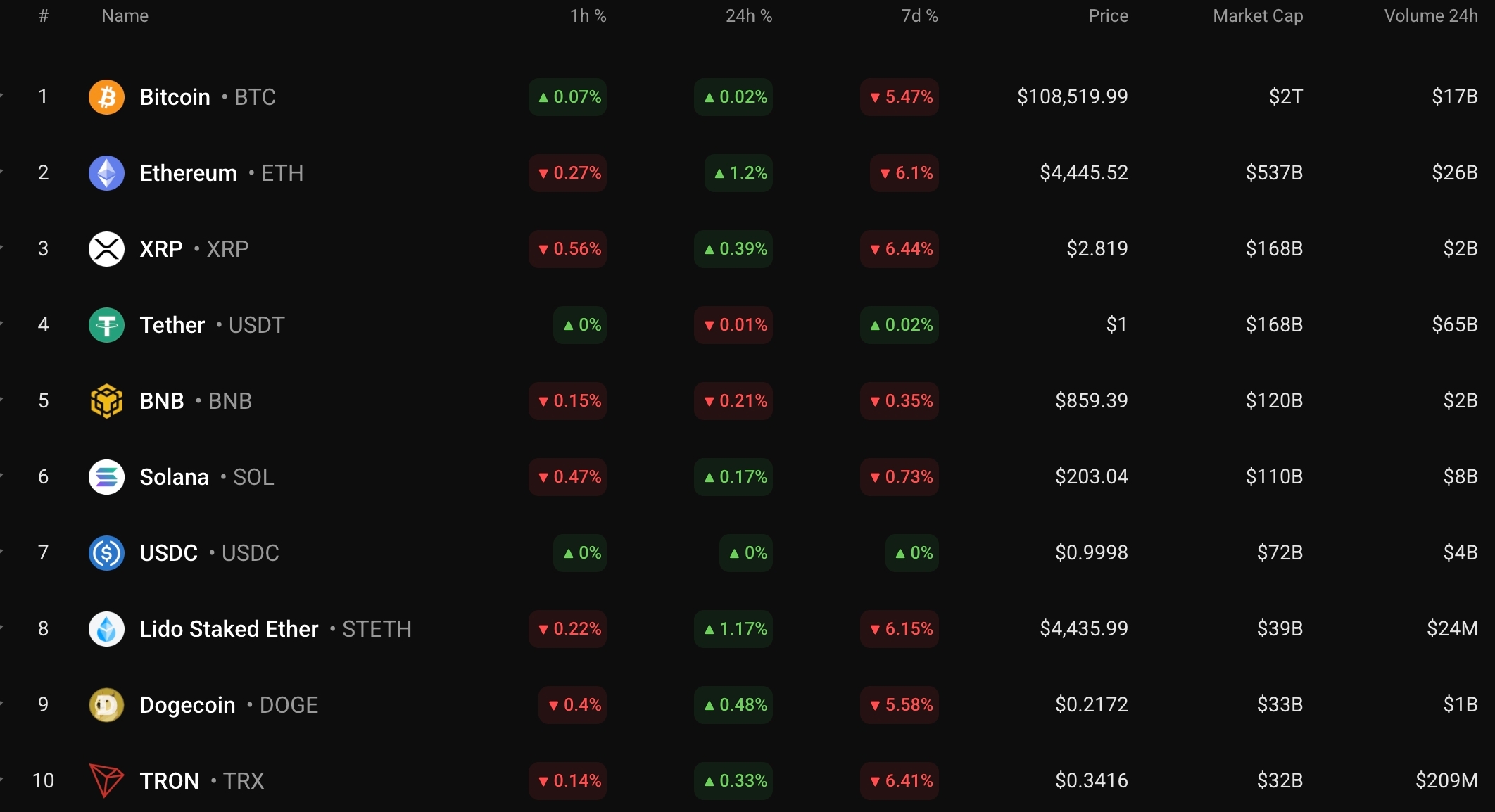Click TRON's price value
Image resolution: width=1495 pixels, height=812 pixels.
pos(1090,781)
